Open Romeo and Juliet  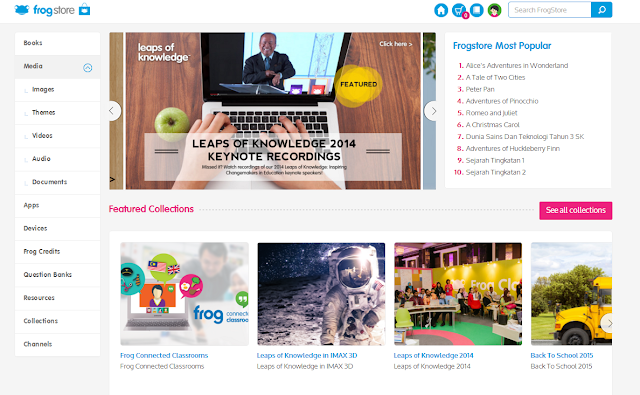[491, 113]
